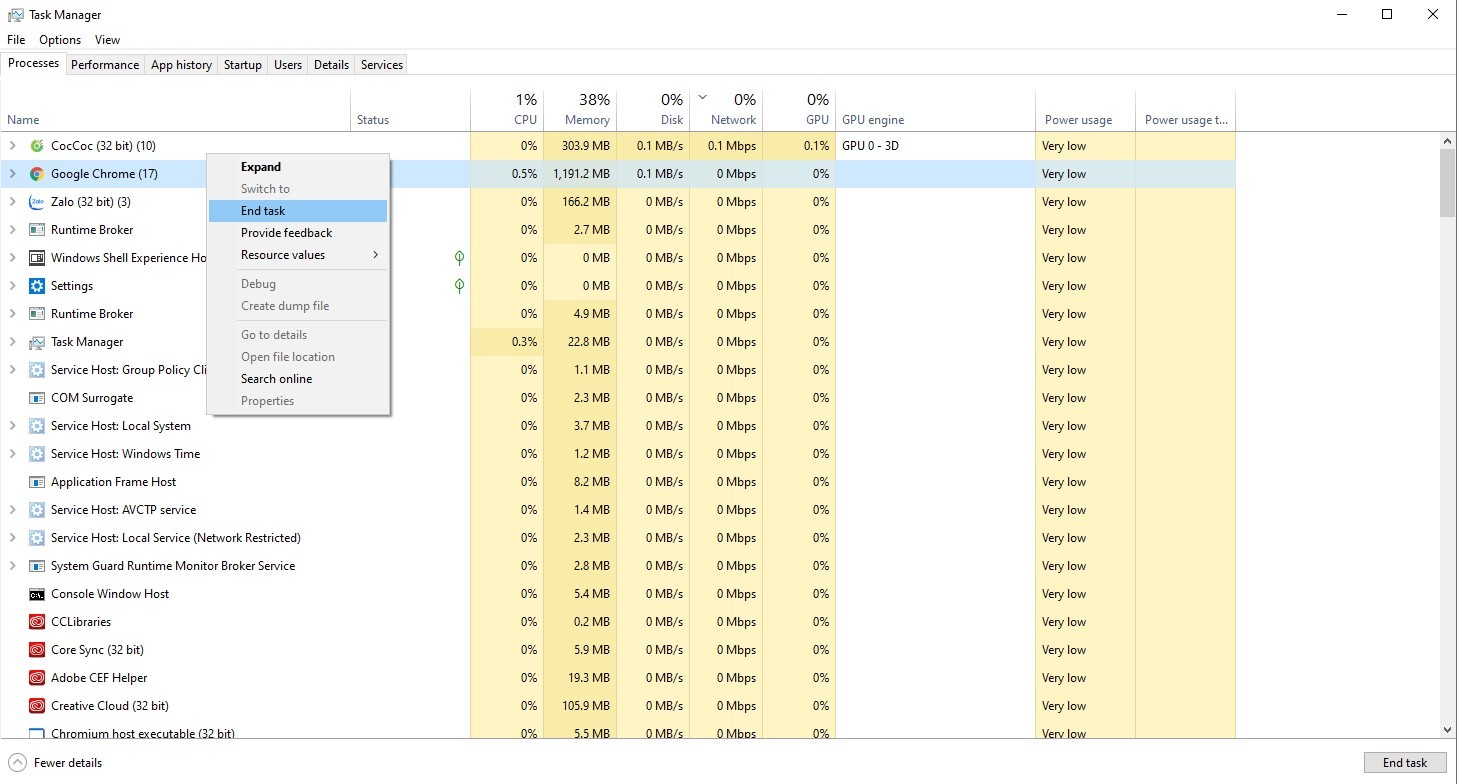Sort by the Disk column header
1457x784 pixels.
(x=653, y=110)
